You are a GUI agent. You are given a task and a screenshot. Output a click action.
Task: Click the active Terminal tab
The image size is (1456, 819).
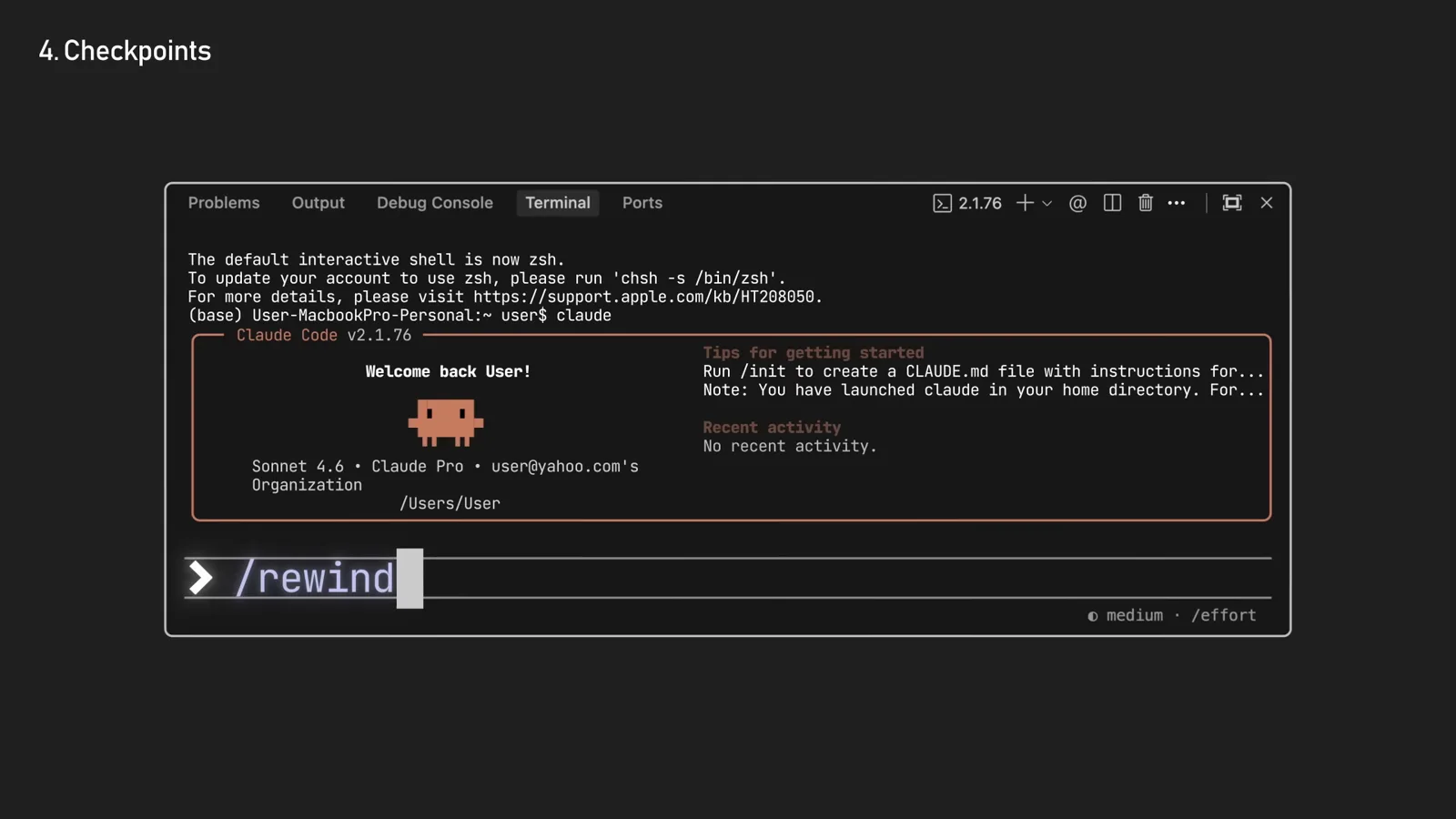click(558, 203)
